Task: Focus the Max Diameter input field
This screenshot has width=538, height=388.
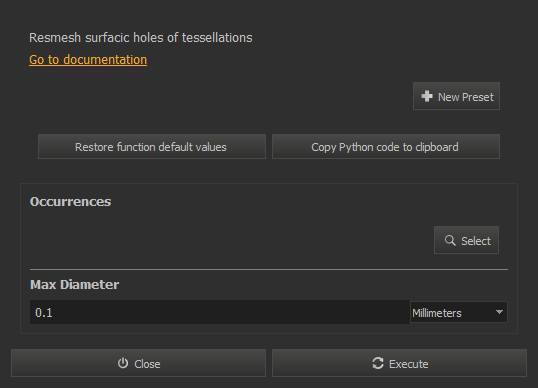Action: point(220,312)
